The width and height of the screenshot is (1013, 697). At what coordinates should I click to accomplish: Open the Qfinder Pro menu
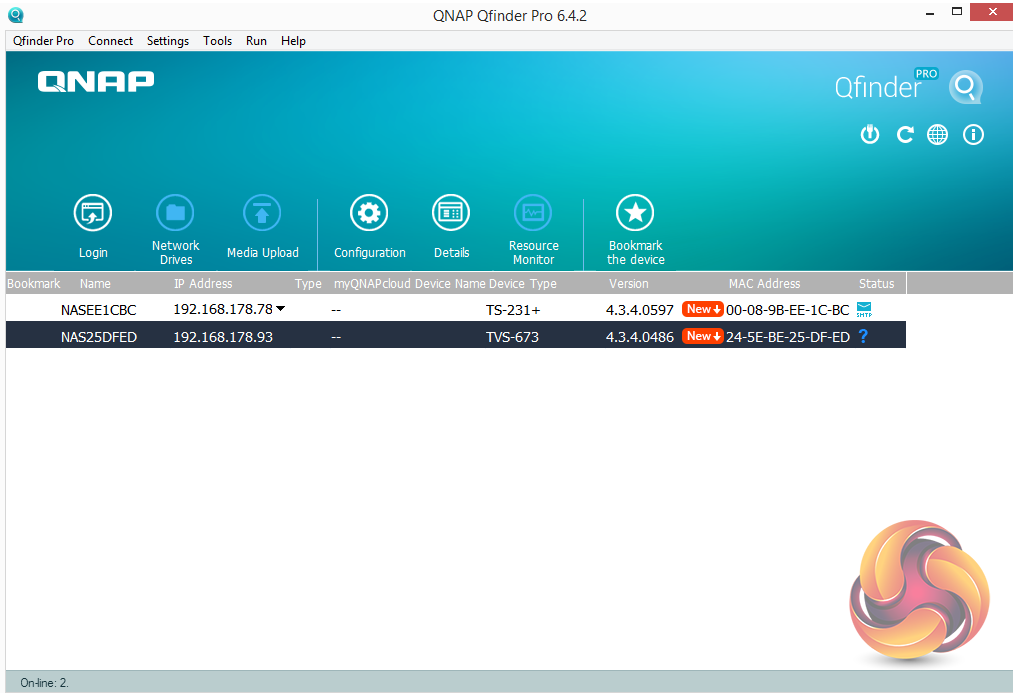pos(43,41)
